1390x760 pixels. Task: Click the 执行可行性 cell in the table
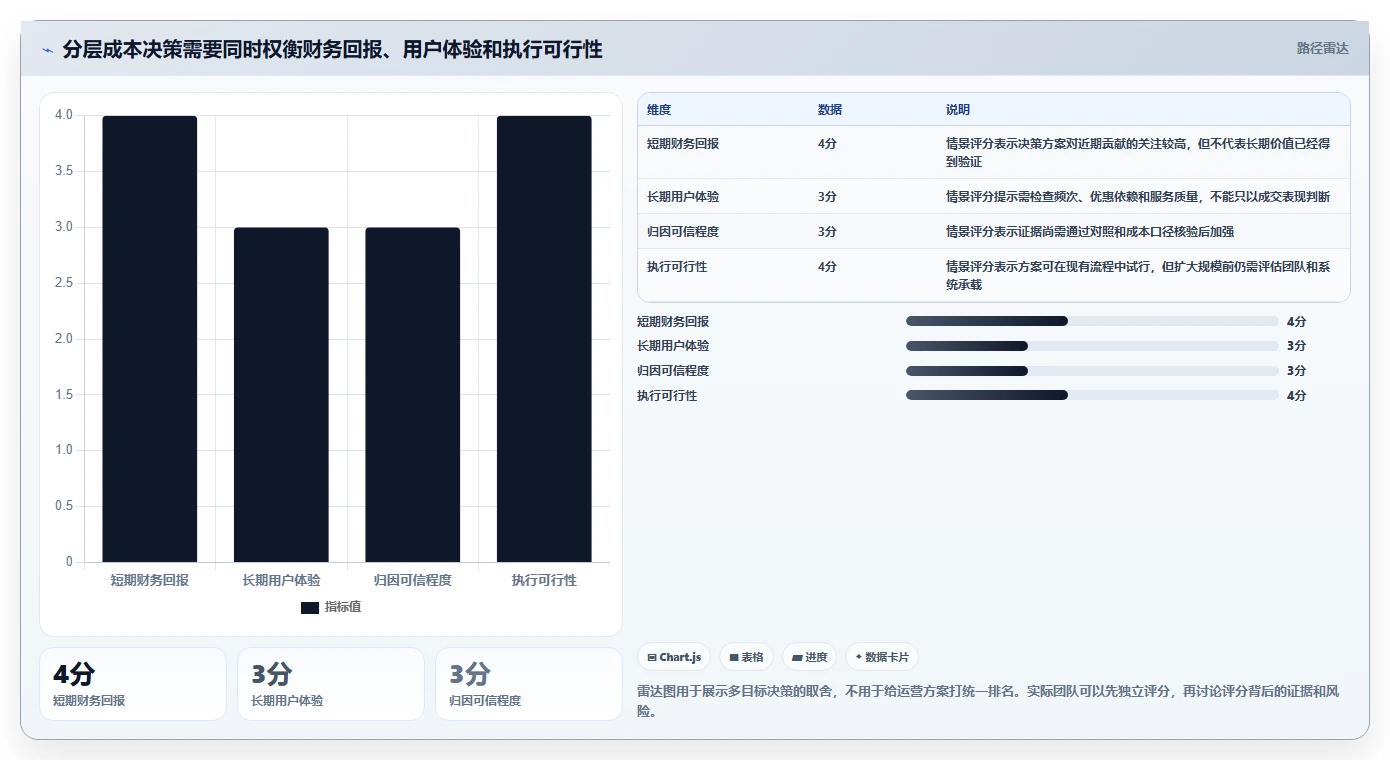click(677, 267)
